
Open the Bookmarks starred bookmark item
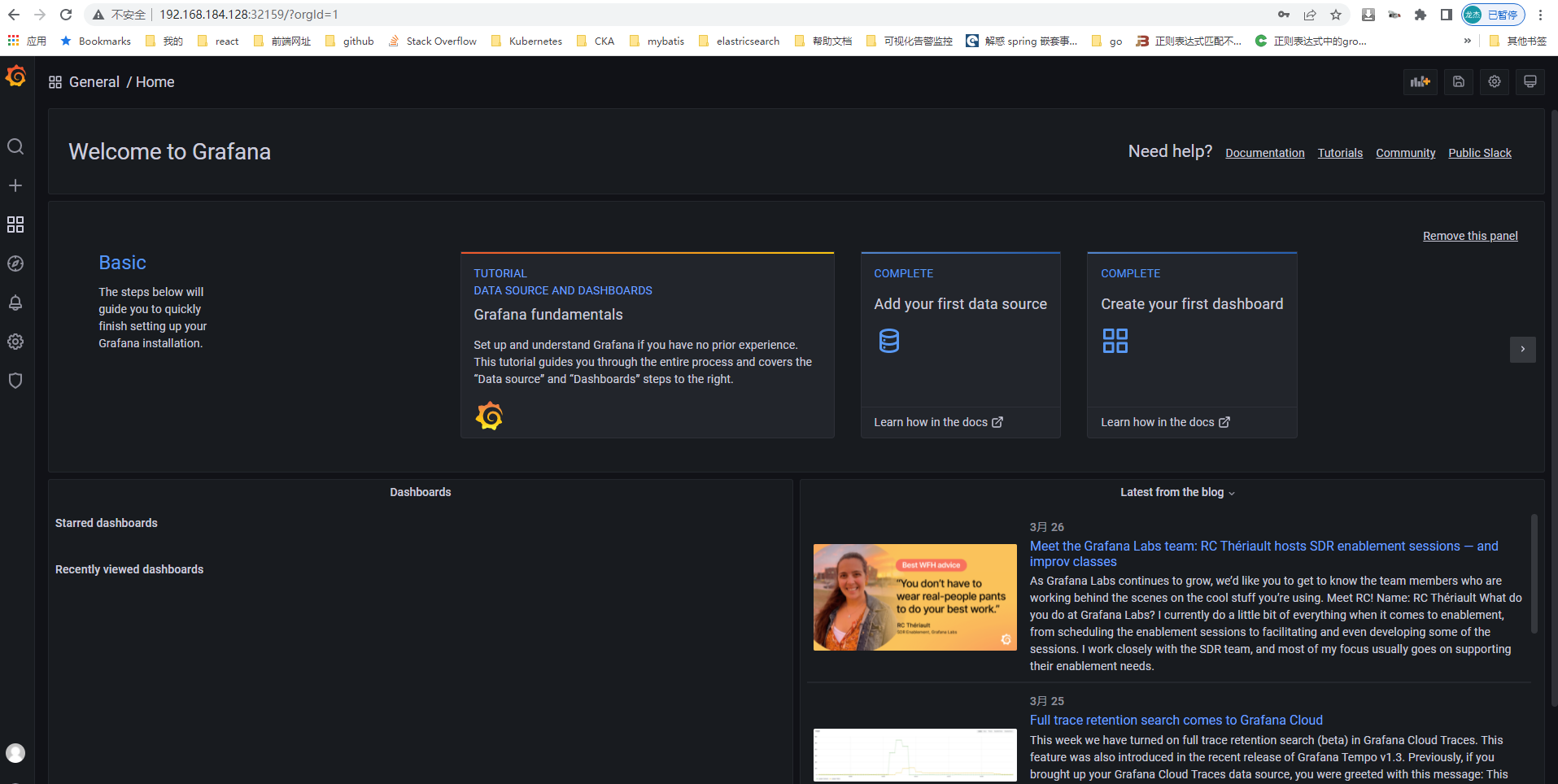coord(95,41)
